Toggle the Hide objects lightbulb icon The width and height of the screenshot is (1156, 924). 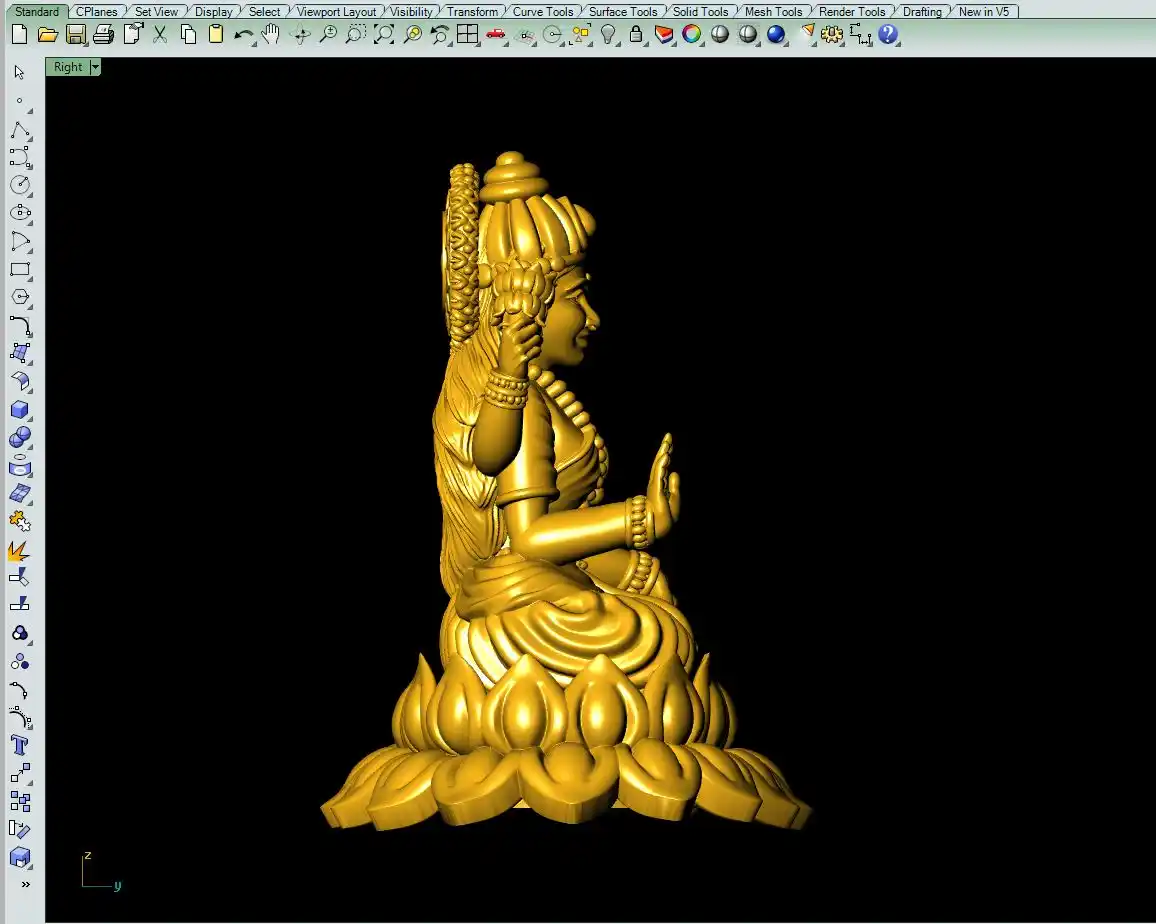pos(608,35)
